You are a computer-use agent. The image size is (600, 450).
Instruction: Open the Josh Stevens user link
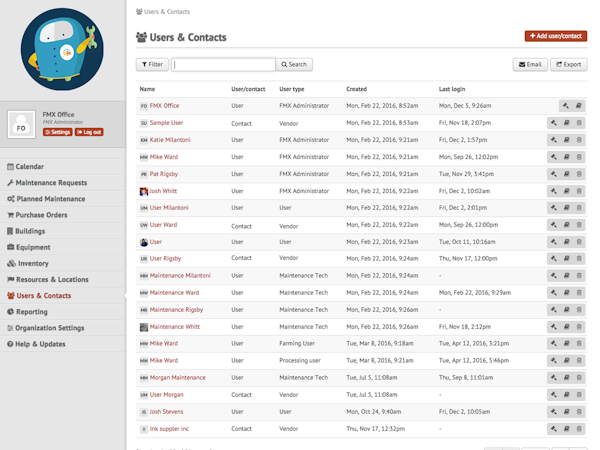(x=166, y=411)
